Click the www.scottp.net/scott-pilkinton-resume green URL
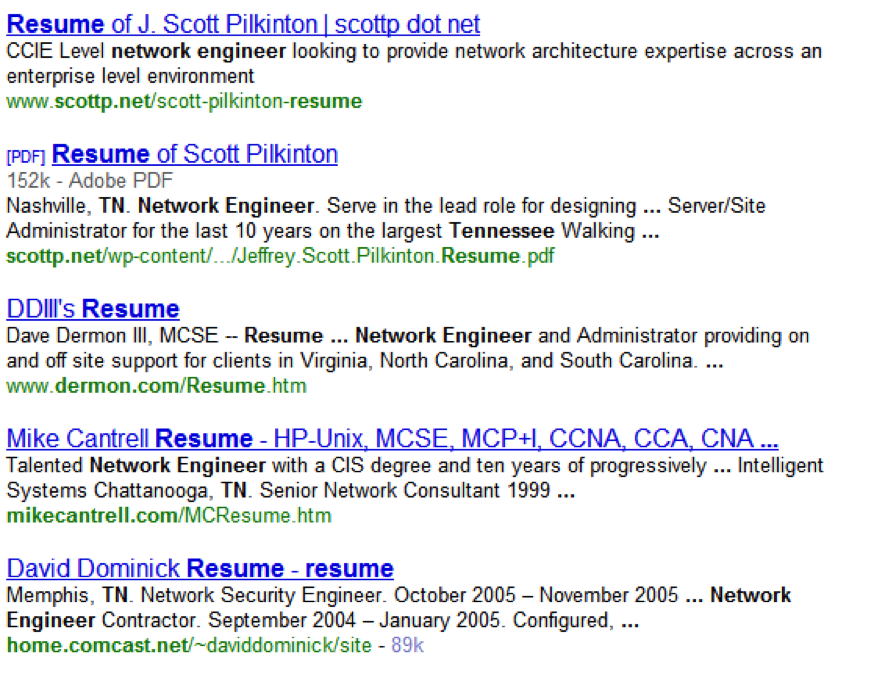The image size is (895, 684). pos(184,102)
